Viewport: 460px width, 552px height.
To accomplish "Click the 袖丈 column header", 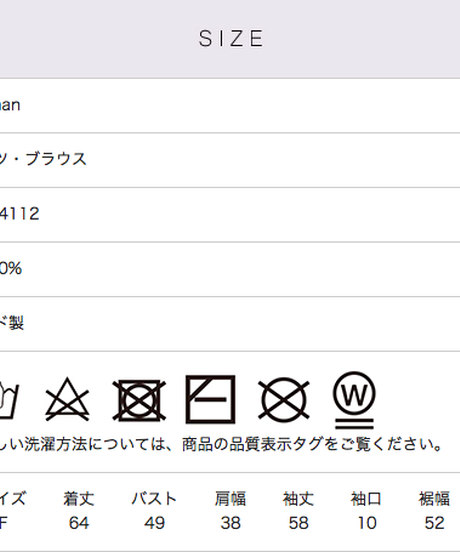I will click(x=298, y=499).
